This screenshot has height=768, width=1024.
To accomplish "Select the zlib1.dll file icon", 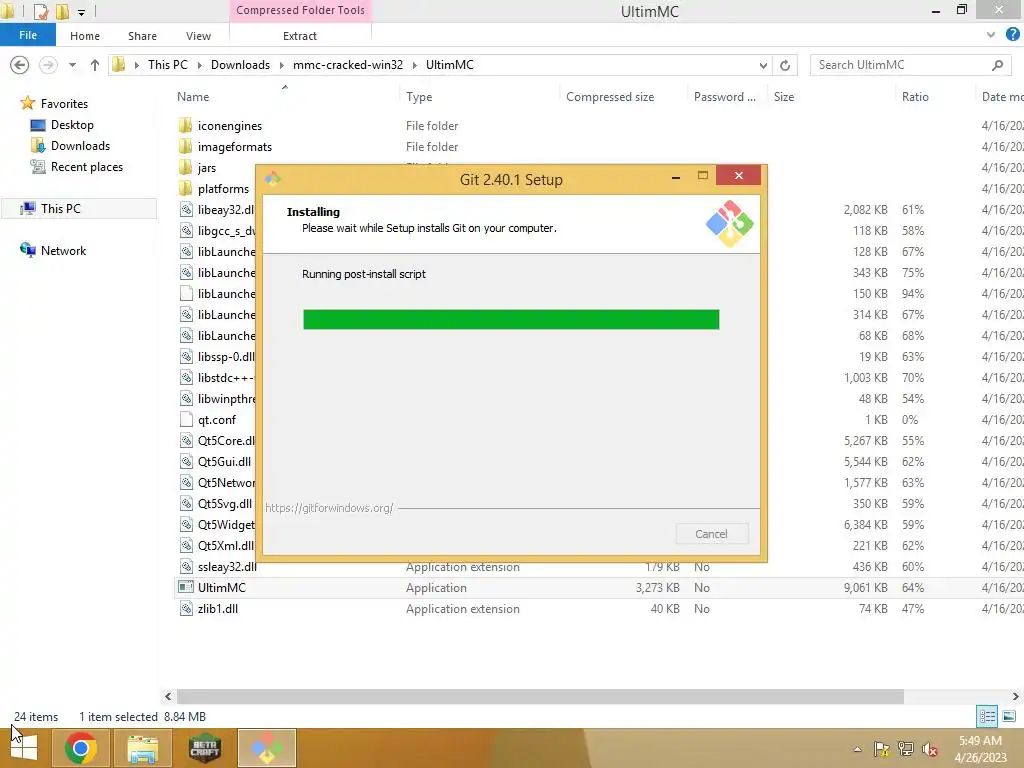I will tap(186, 608).
